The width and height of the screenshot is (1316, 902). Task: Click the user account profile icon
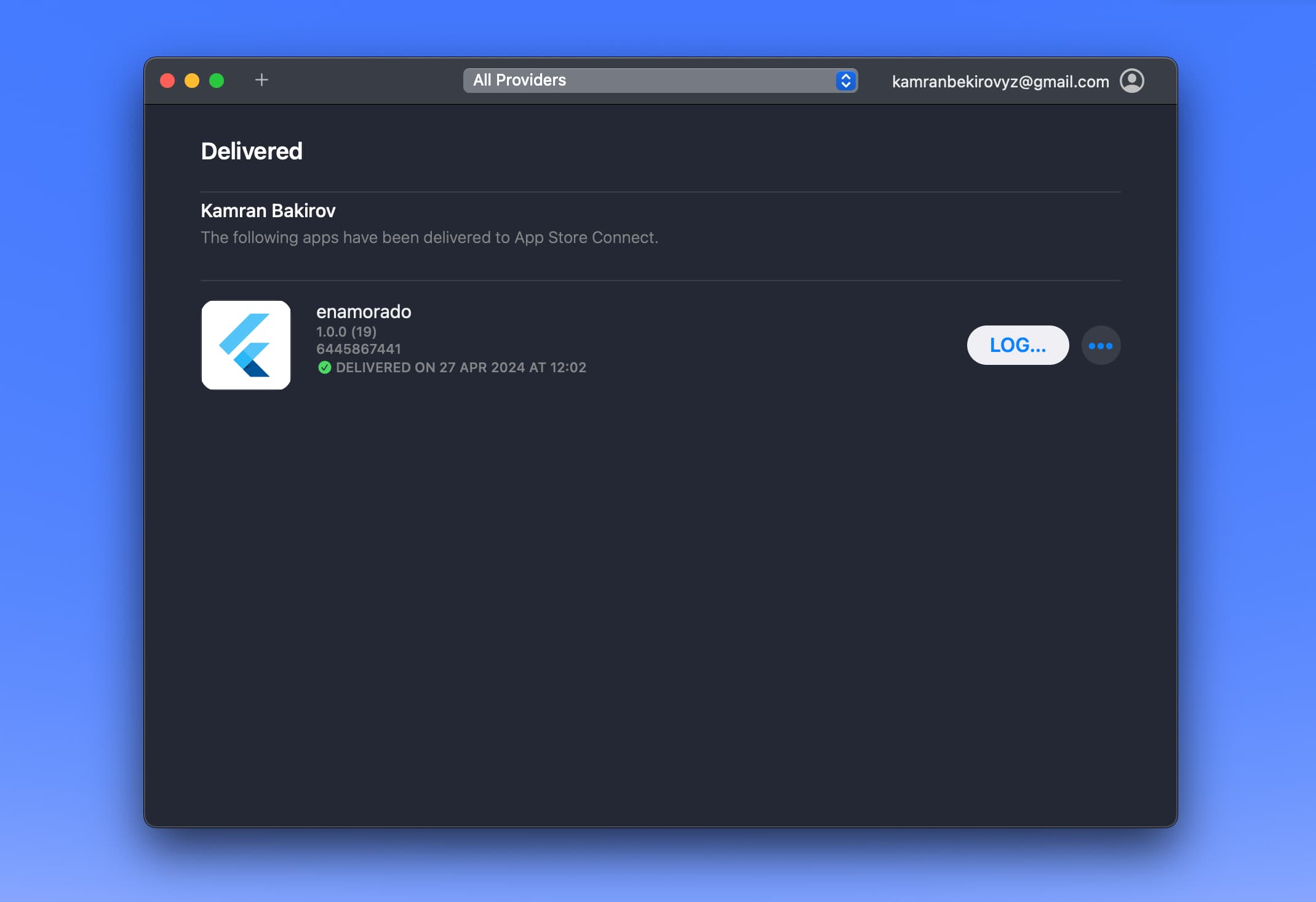tap(1131, 81)
